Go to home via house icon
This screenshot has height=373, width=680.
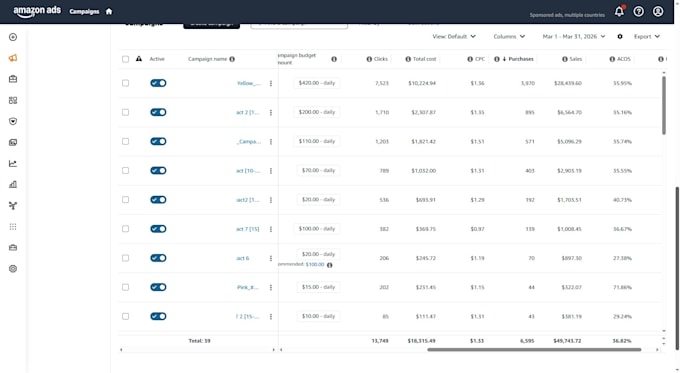[x=109, y=11]
